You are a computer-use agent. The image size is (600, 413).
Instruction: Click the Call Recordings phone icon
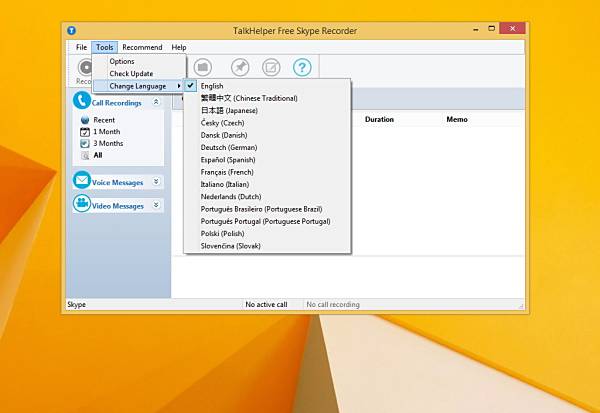[x=82, y=100]
